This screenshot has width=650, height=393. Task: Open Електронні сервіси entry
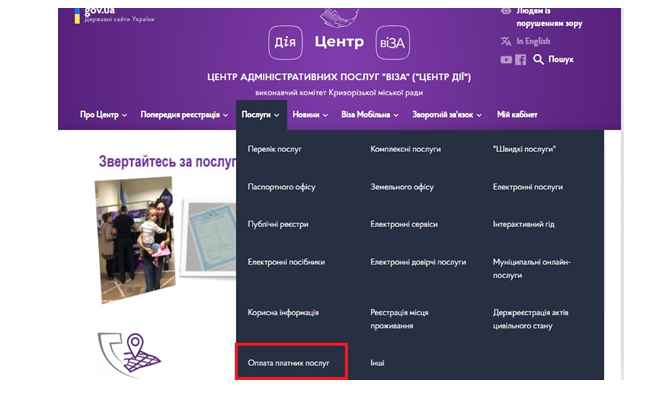point(404,224)
